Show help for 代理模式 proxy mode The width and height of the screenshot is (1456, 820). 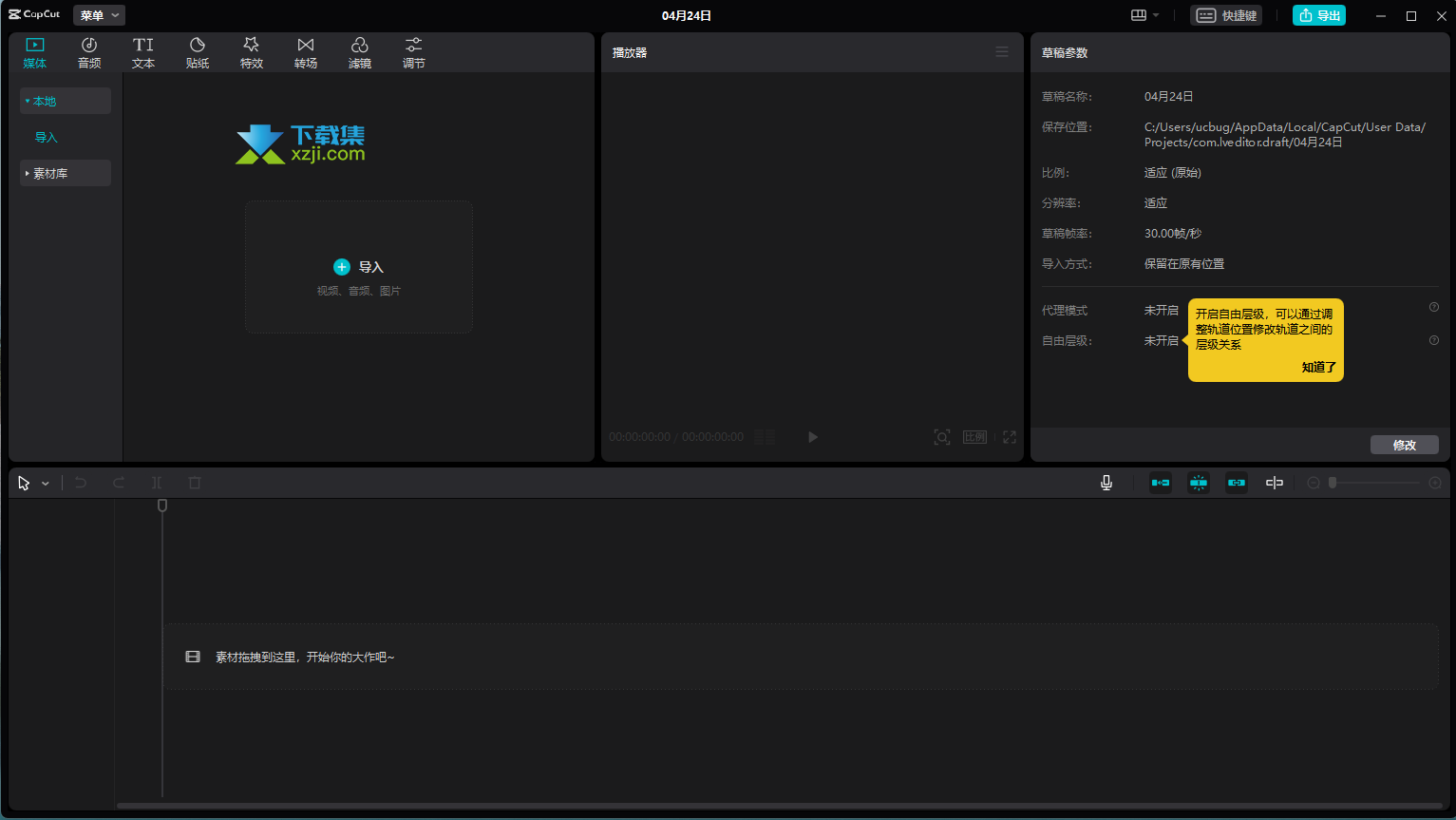[1434, 307]
